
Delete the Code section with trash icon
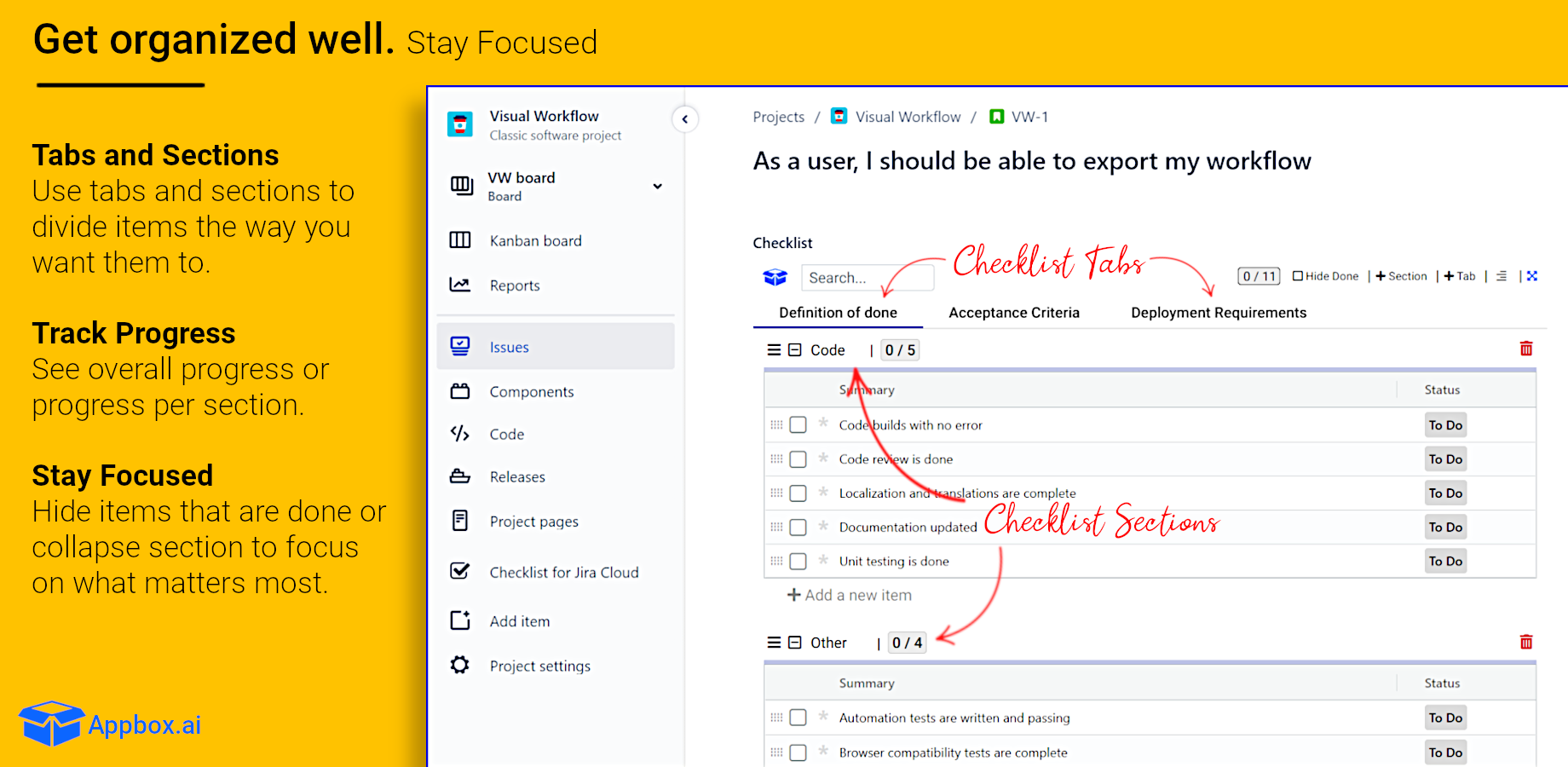coord(1526,349)
